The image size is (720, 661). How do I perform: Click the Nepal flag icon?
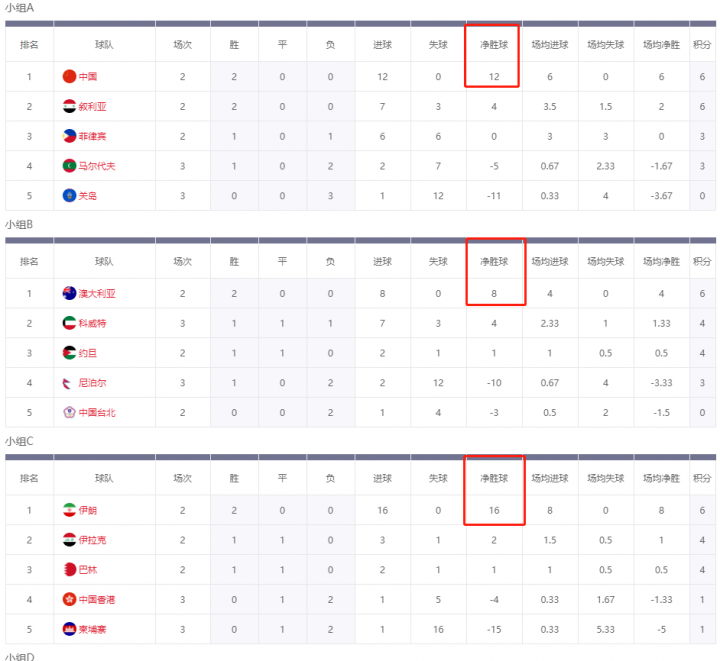click(69, 383)
